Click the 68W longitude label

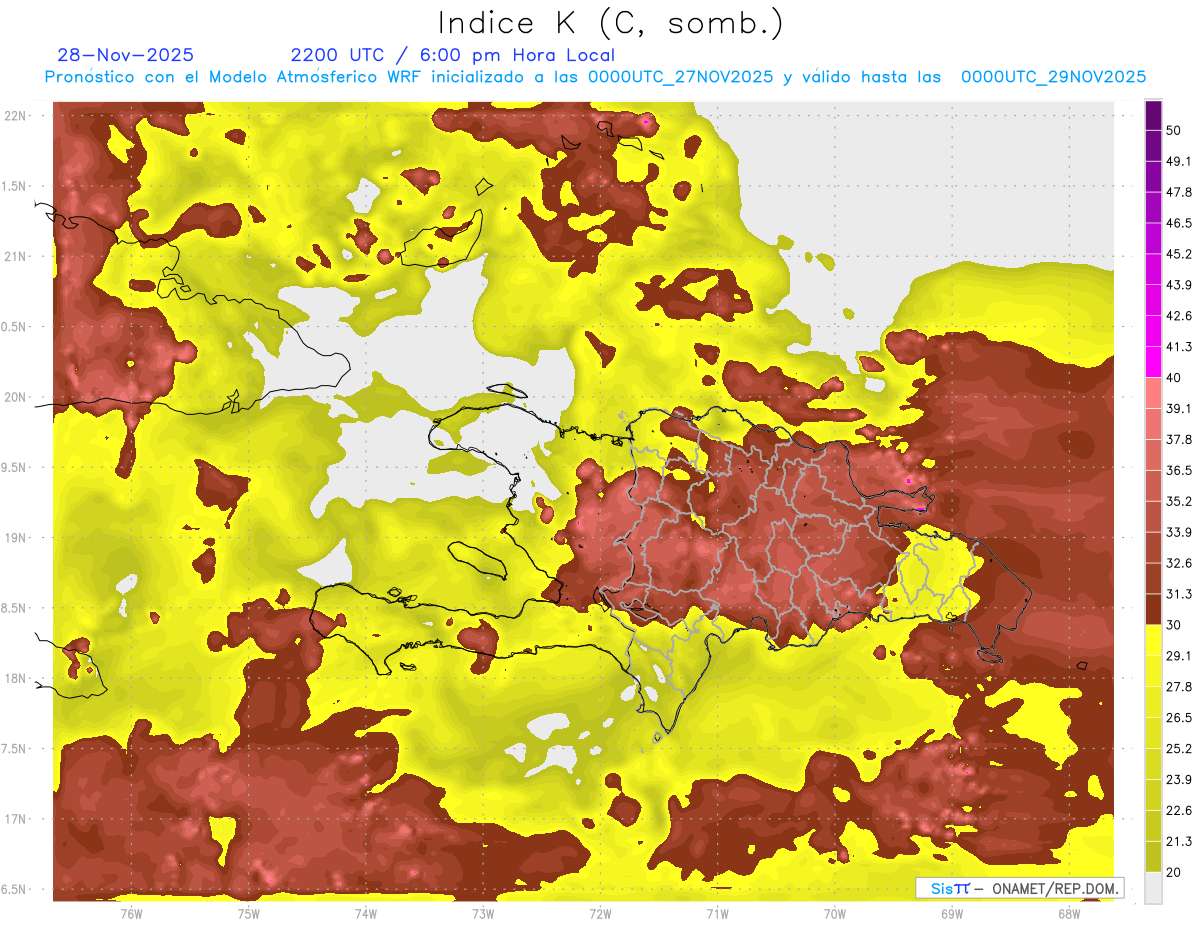pos(1069,913)
